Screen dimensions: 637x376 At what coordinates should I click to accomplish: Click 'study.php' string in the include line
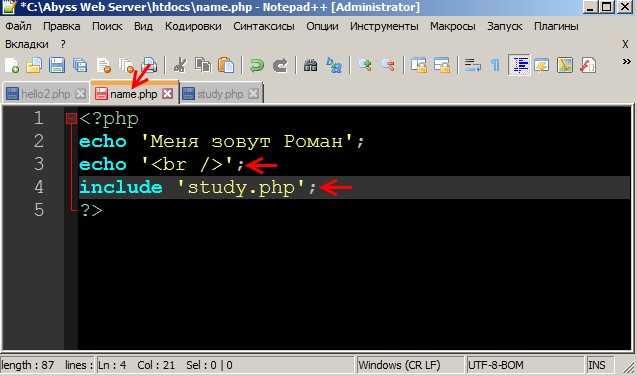pyautogui.click(x=241, y=187)
